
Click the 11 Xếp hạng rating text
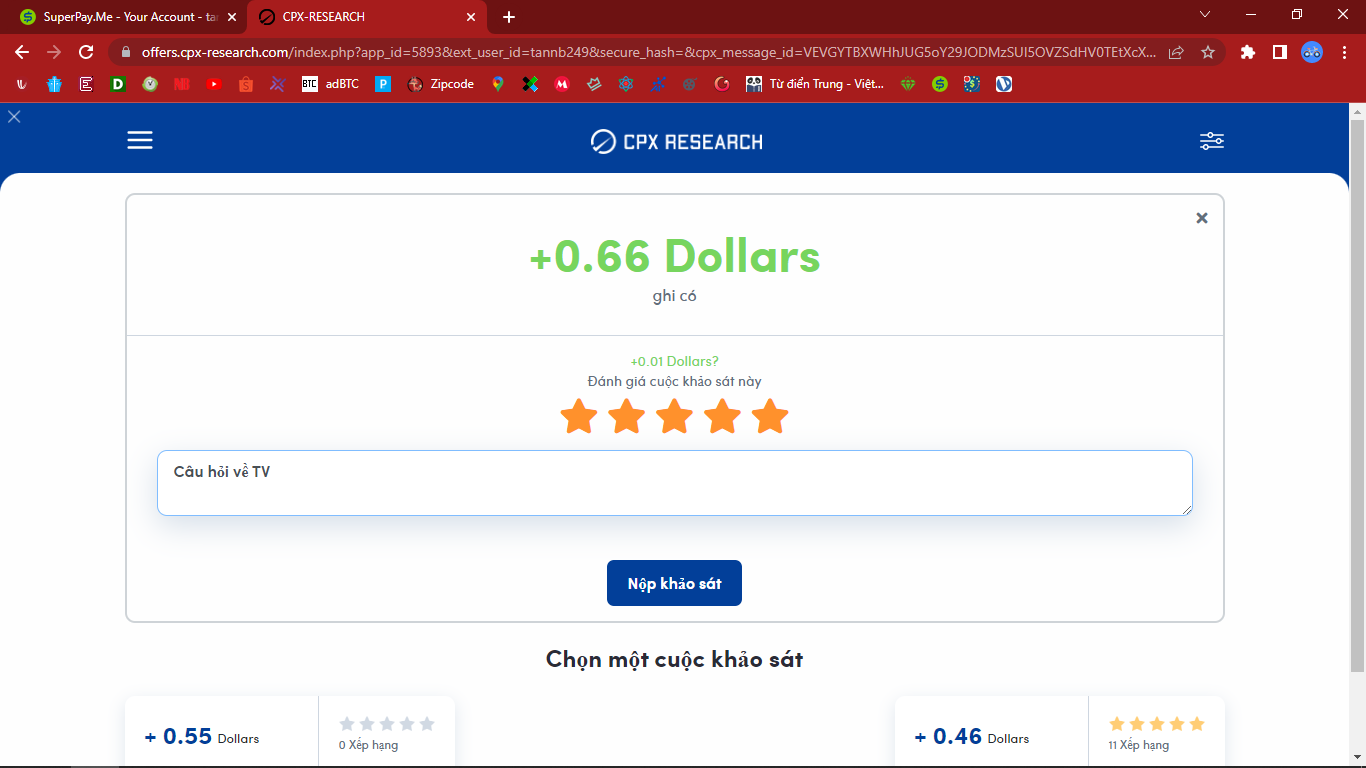[1138, 745]
